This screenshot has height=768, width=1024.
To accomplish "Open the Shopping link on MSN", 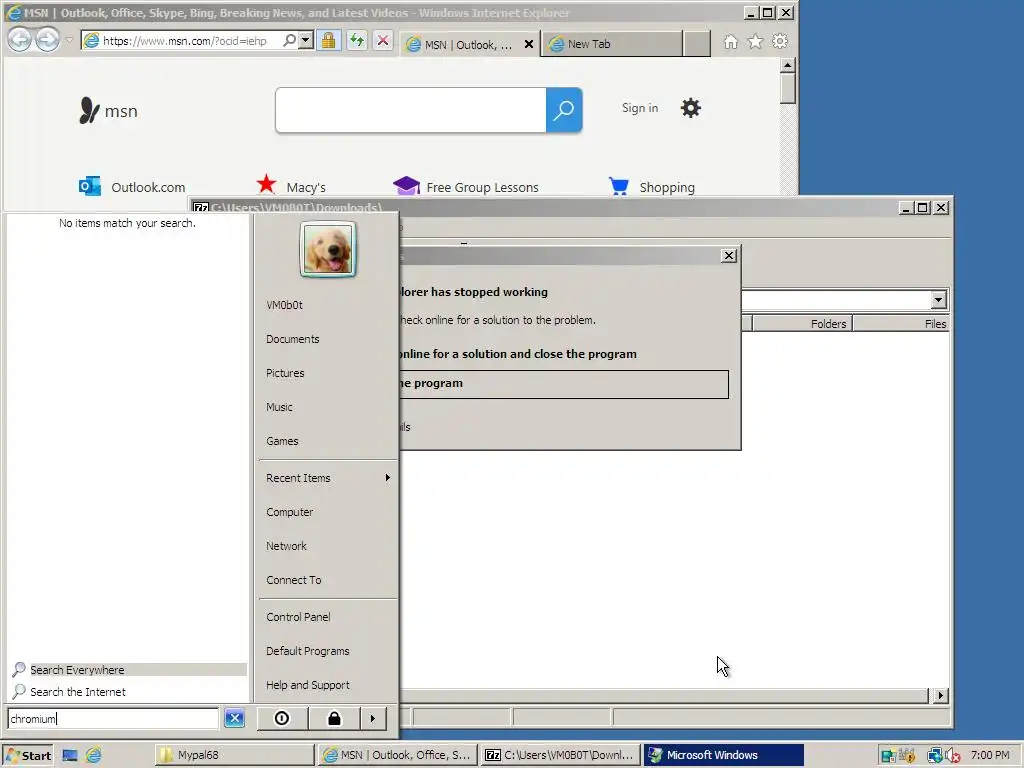I will tap(652, 187).
